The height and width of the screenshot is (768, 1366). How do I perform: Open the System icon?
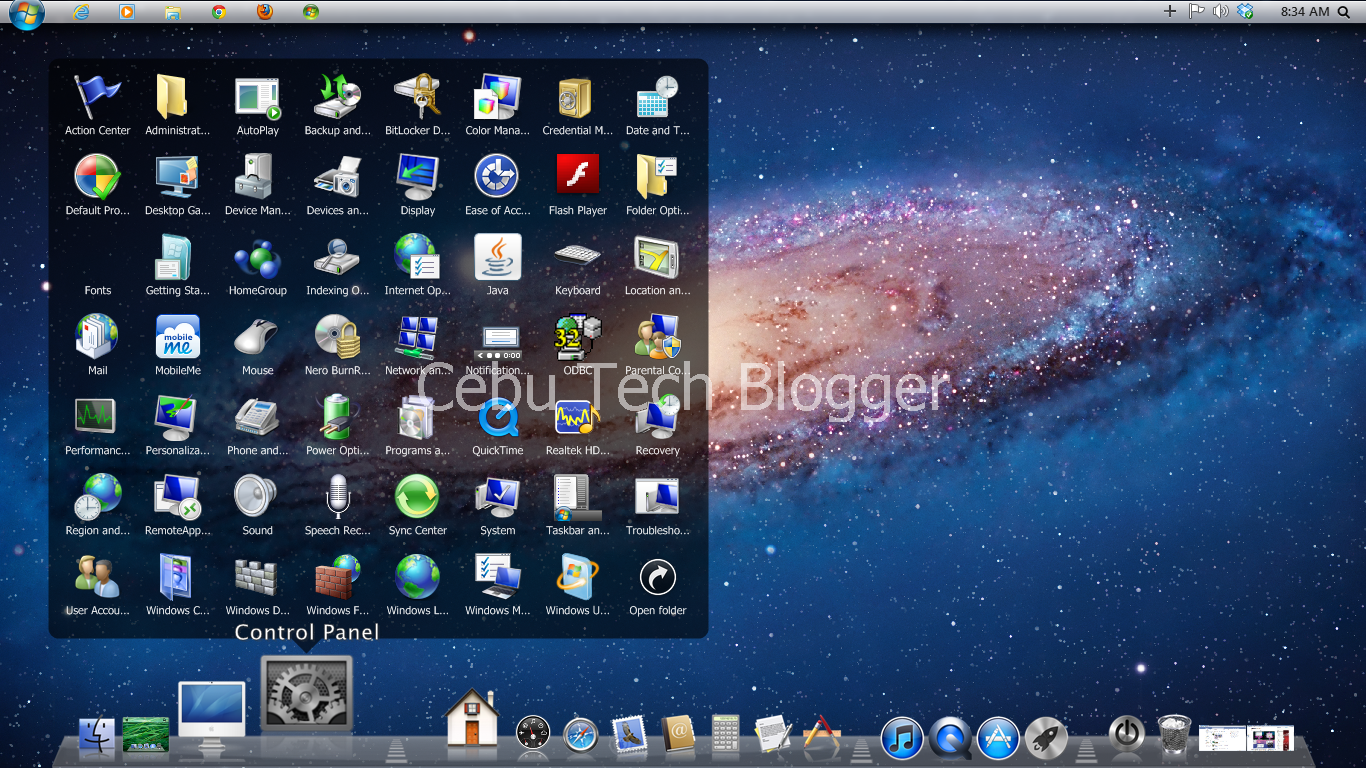(x=498, y=497)
